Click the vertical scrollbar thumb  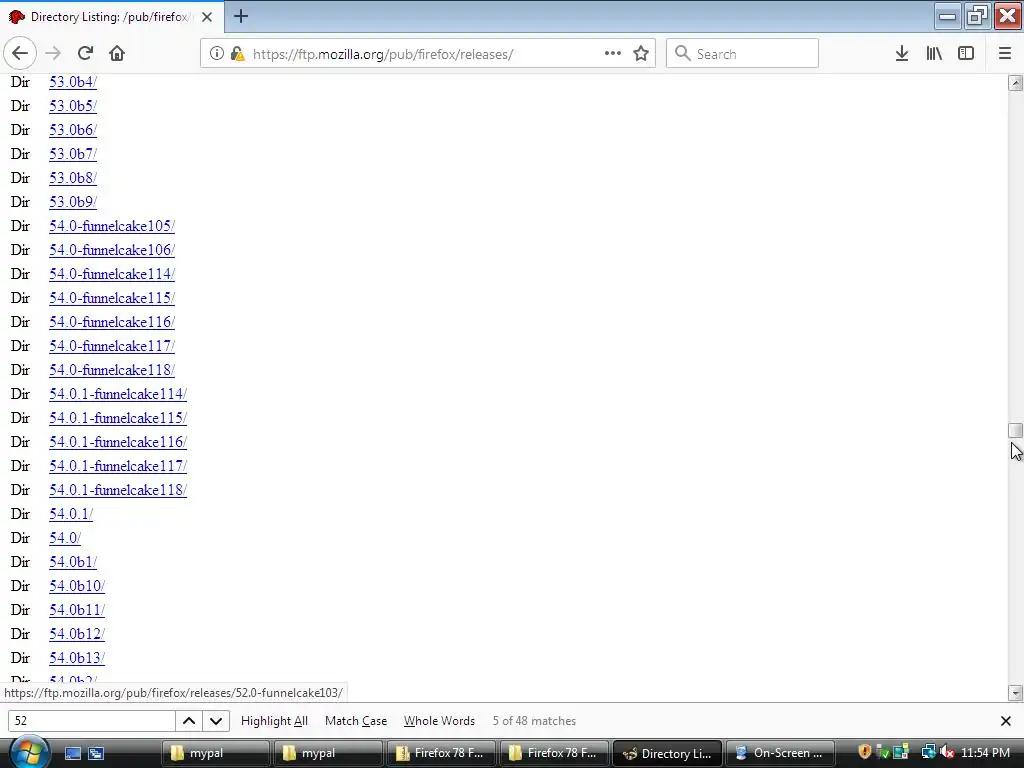pos(1015,430)
